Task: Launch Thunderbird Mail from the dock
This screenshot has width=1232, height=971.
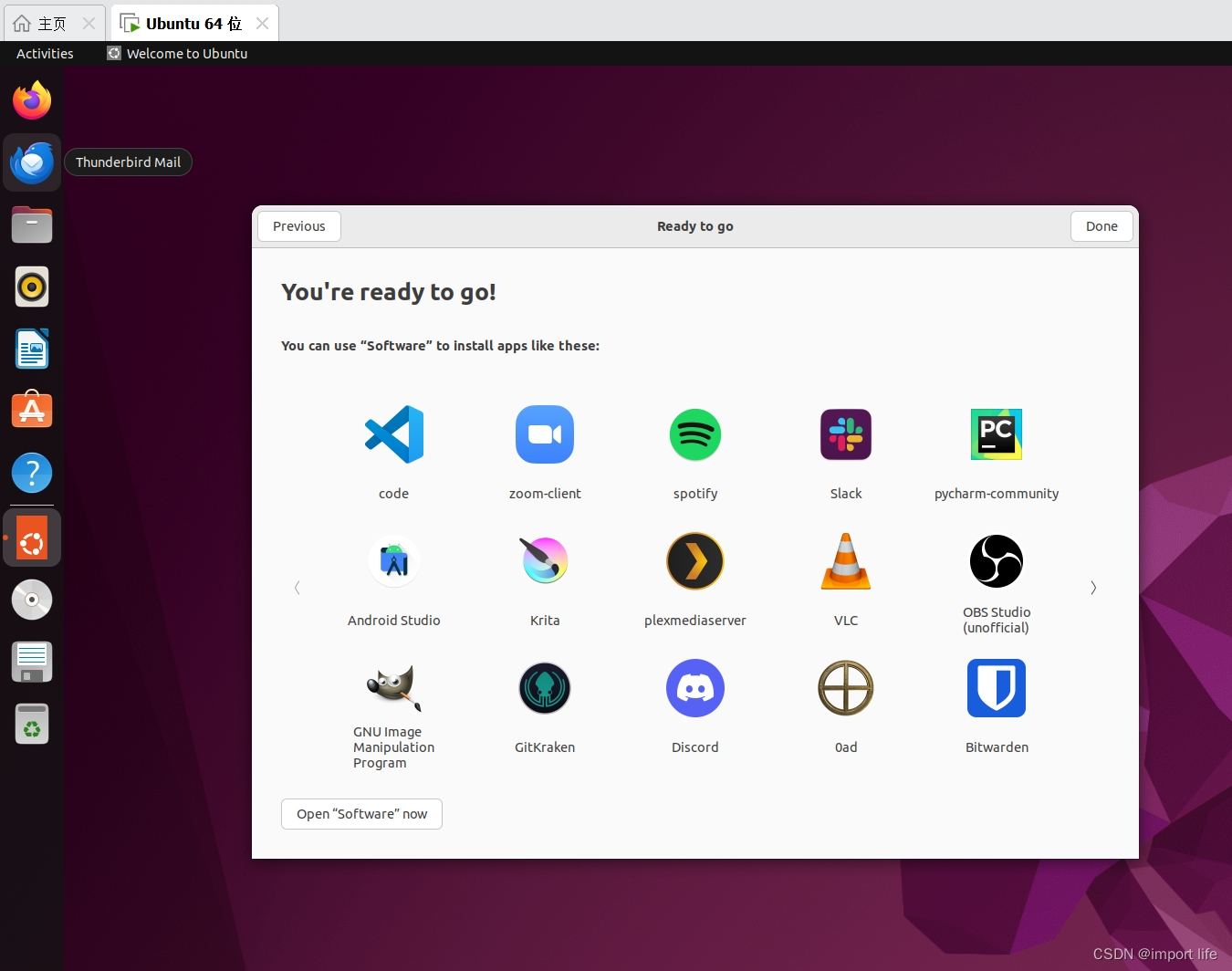Action: click(x=32, y=162)
